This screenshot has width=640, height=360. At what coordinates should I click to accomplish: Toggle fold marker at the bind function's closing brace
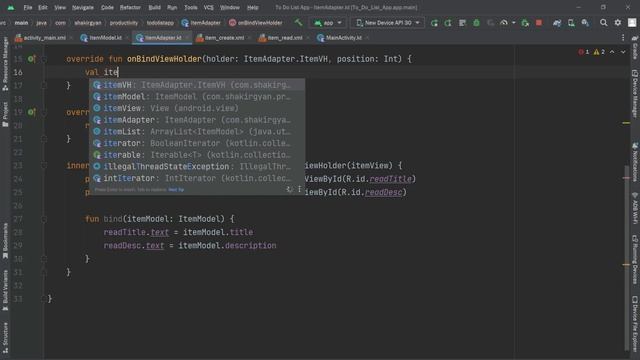click(44, 259)
